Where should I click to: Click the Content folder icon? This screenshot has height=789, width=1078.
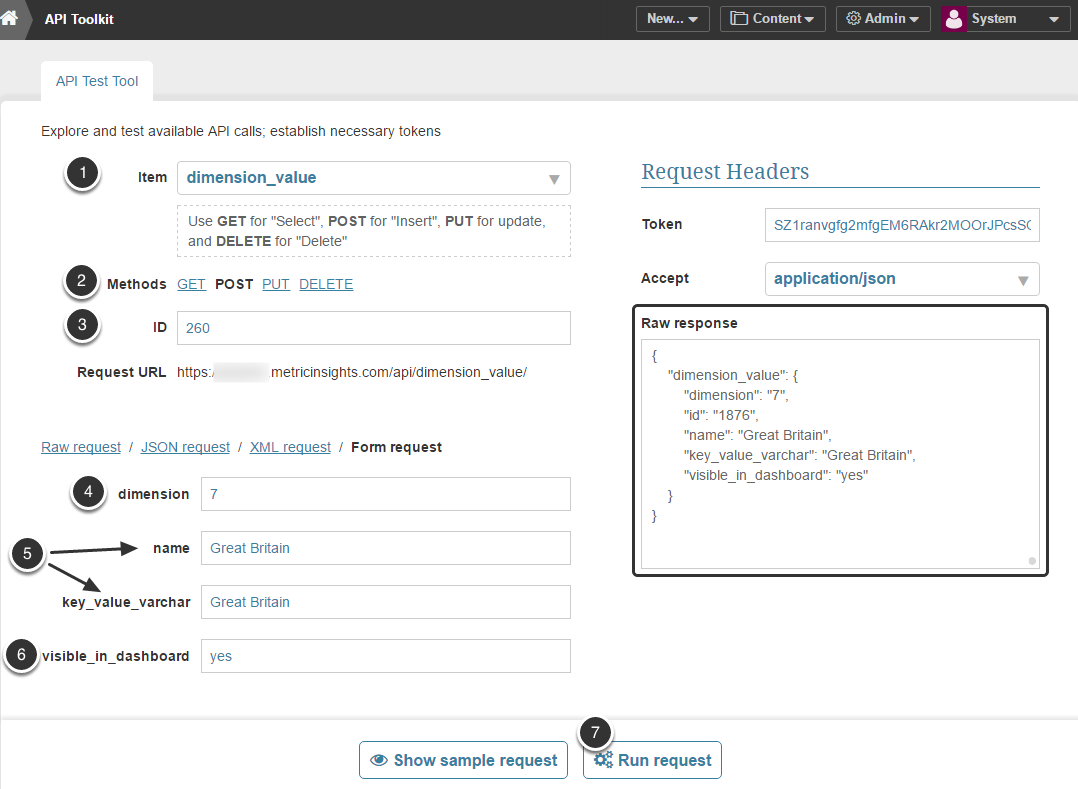(x=739, y=19)
